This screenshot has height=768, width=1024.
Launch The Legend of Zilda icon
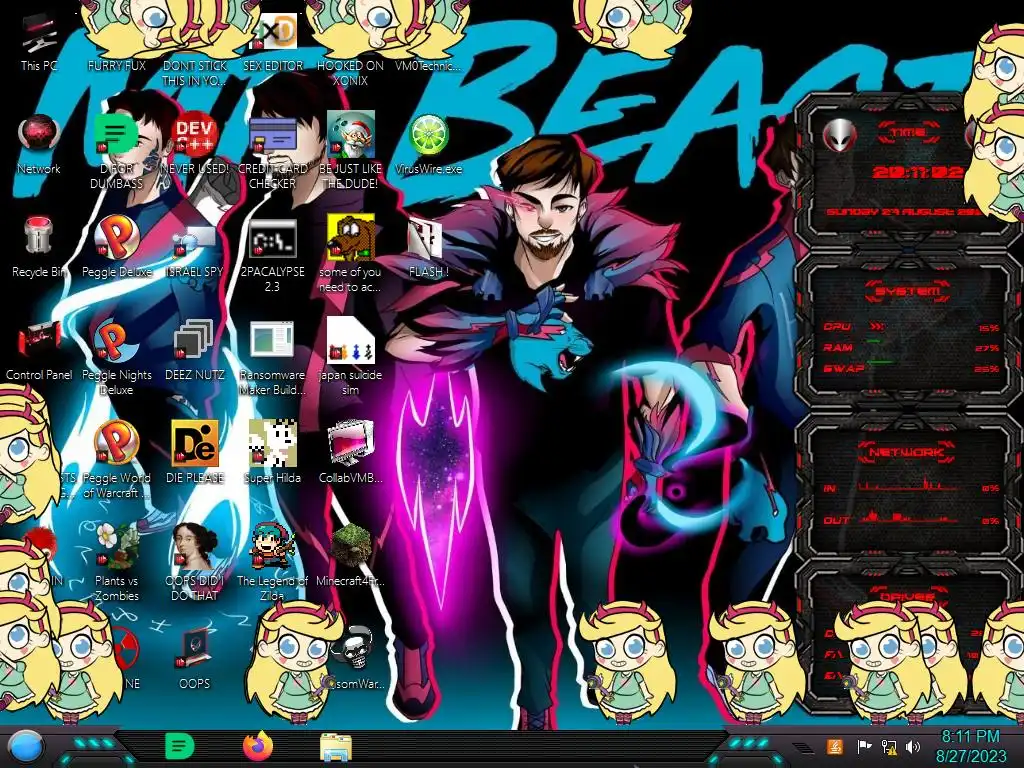pos(273,562)
